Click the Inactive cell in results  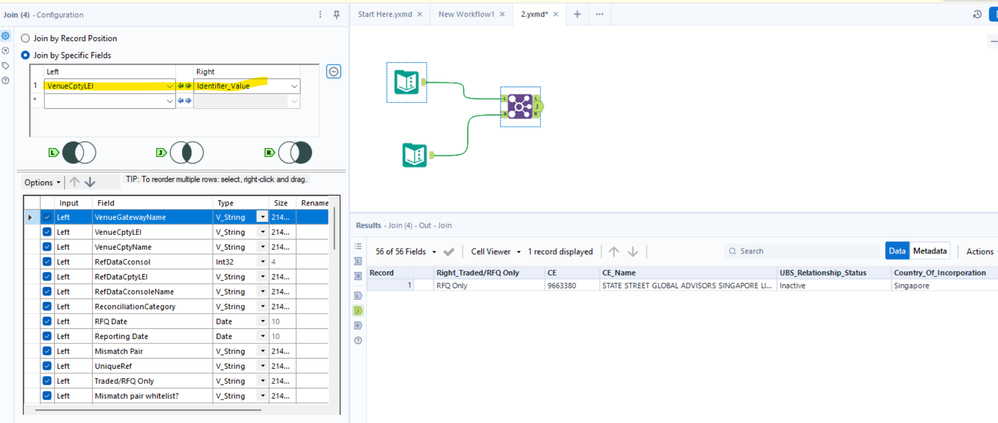click(834, 286)
